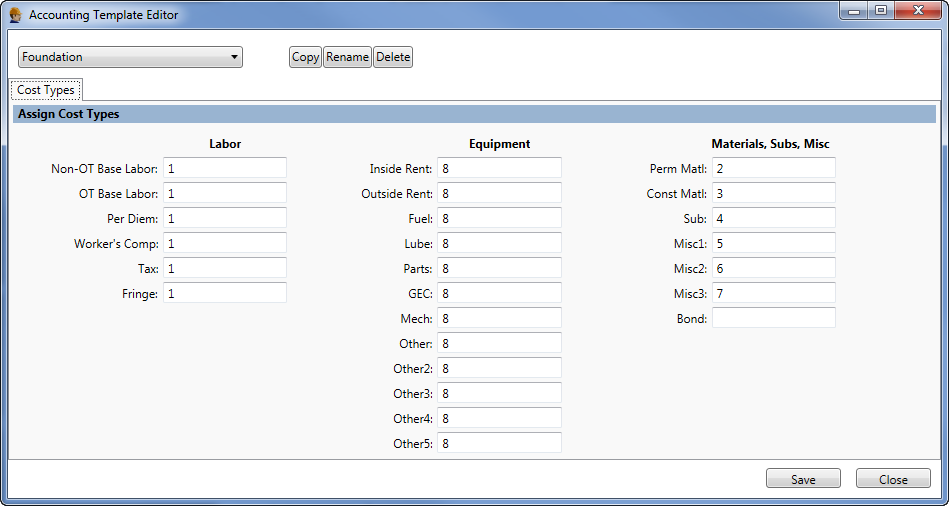Image resolution: width=949 pixels, height=506 pixels.
Task: Click the Close button at bottom
Action: coord(893,479)
